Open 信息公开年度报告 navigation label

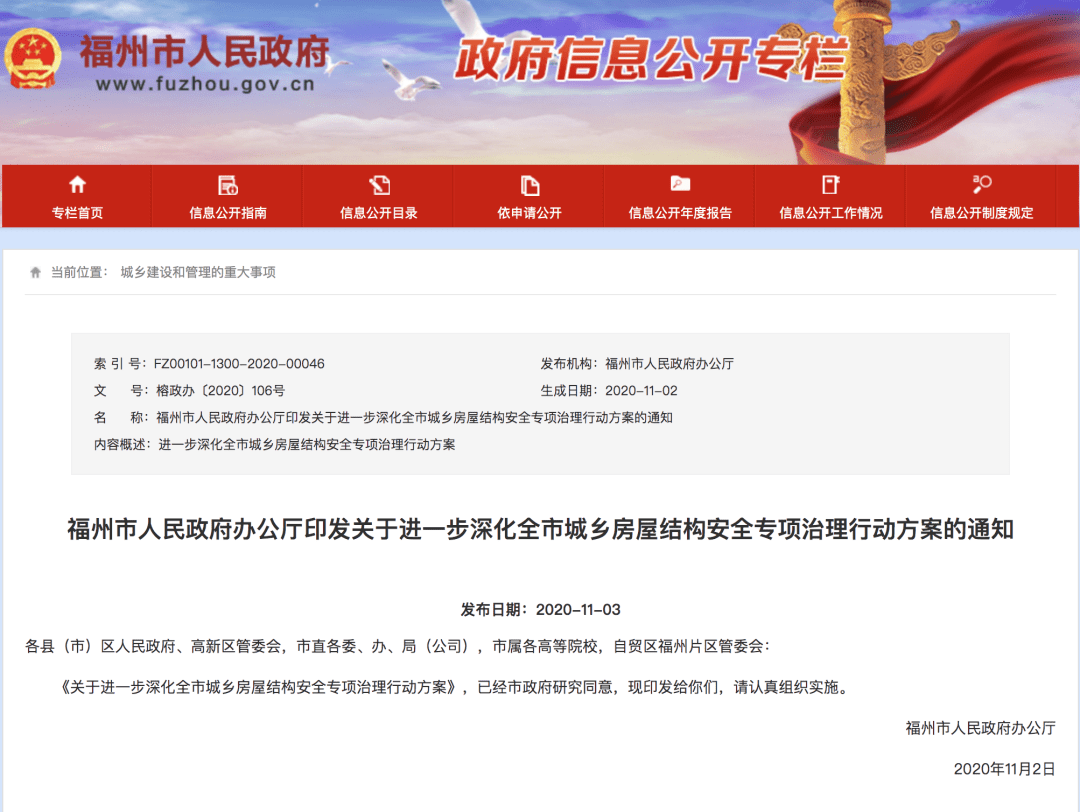click(x=680, y=213)
